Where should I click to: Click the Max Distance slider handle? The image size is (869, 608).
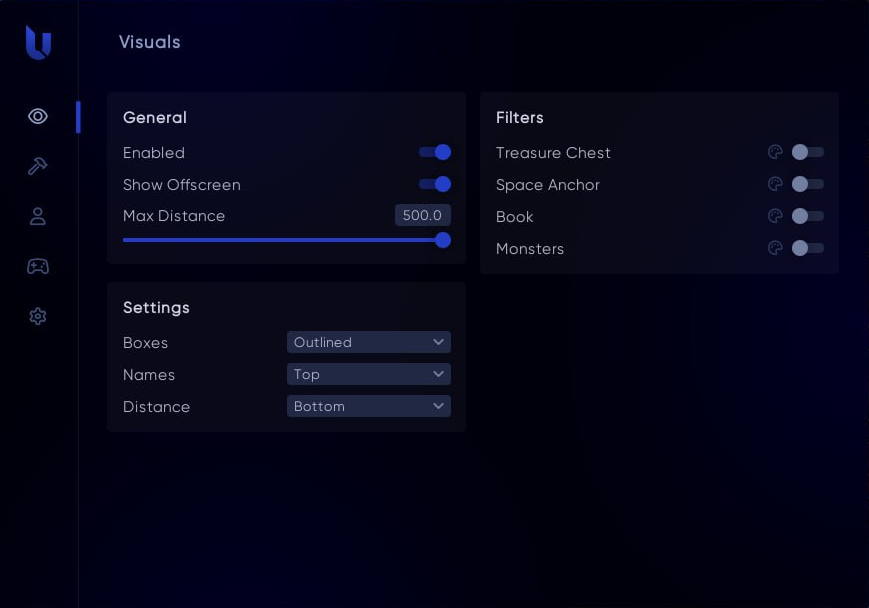point(443,240)
